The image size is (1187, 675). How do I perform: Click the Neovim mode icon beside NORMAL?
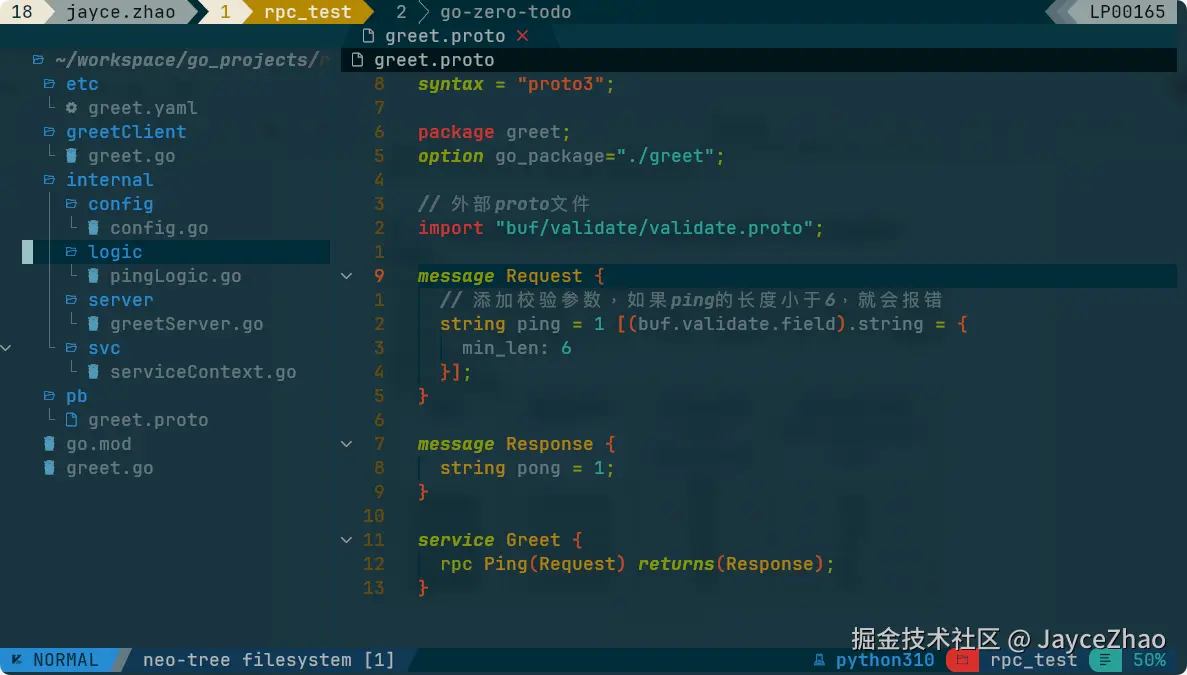point(17,660)
